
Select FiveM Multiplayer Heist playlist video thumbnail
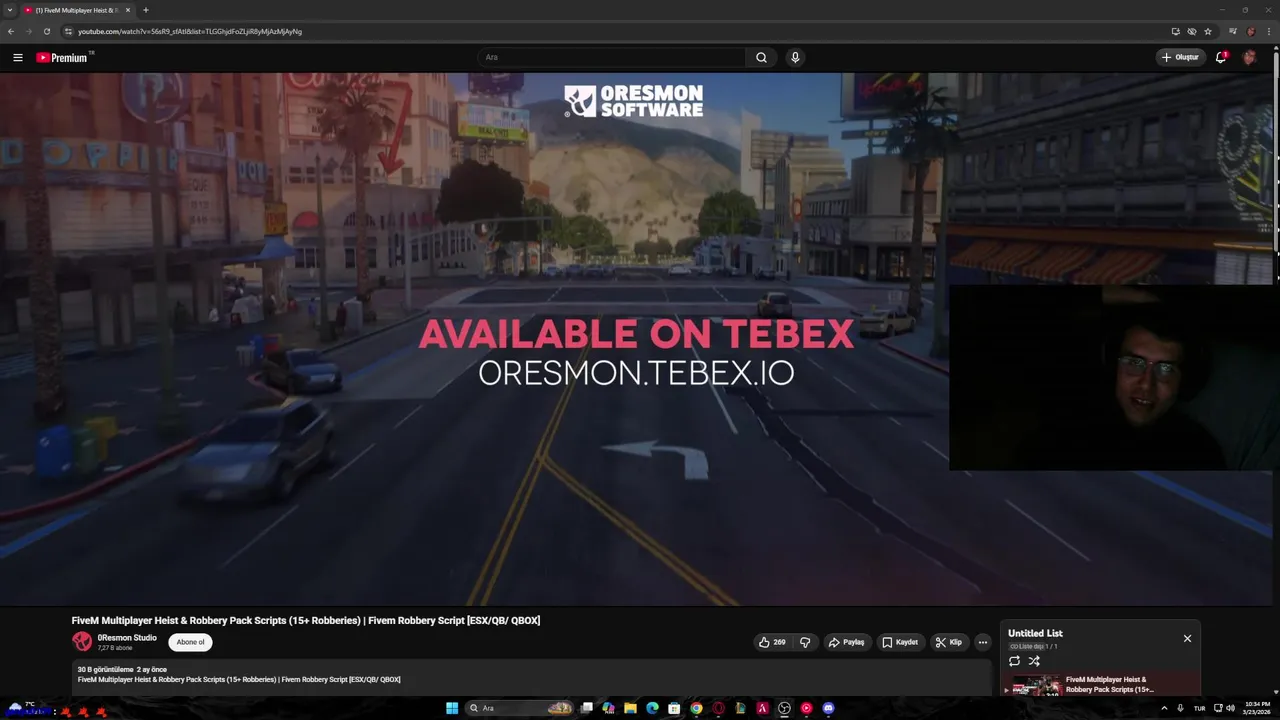1036,686
